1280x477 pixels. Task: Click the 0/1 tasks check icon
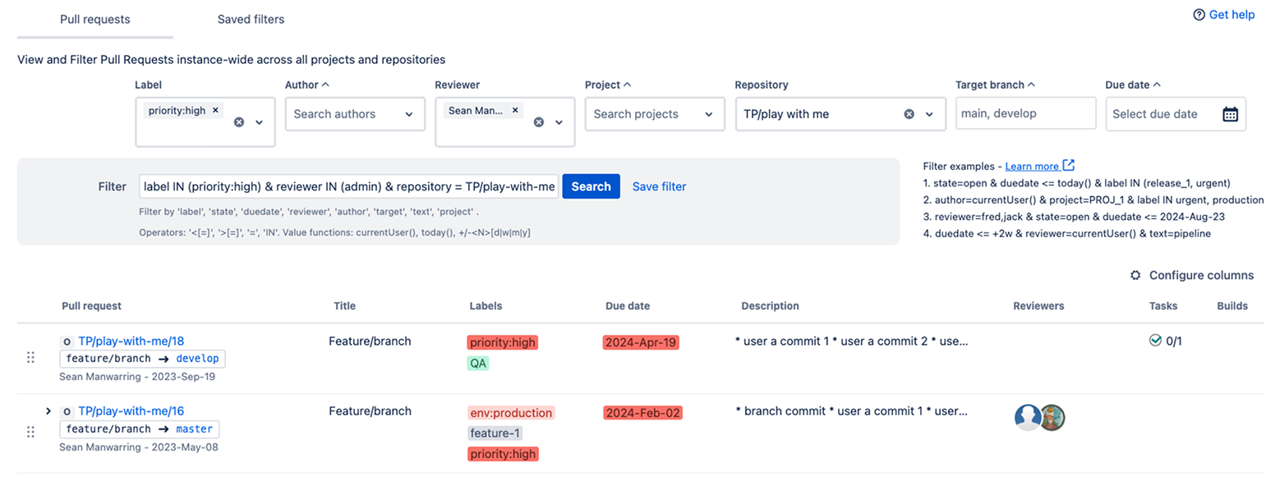click(1155, 340)
